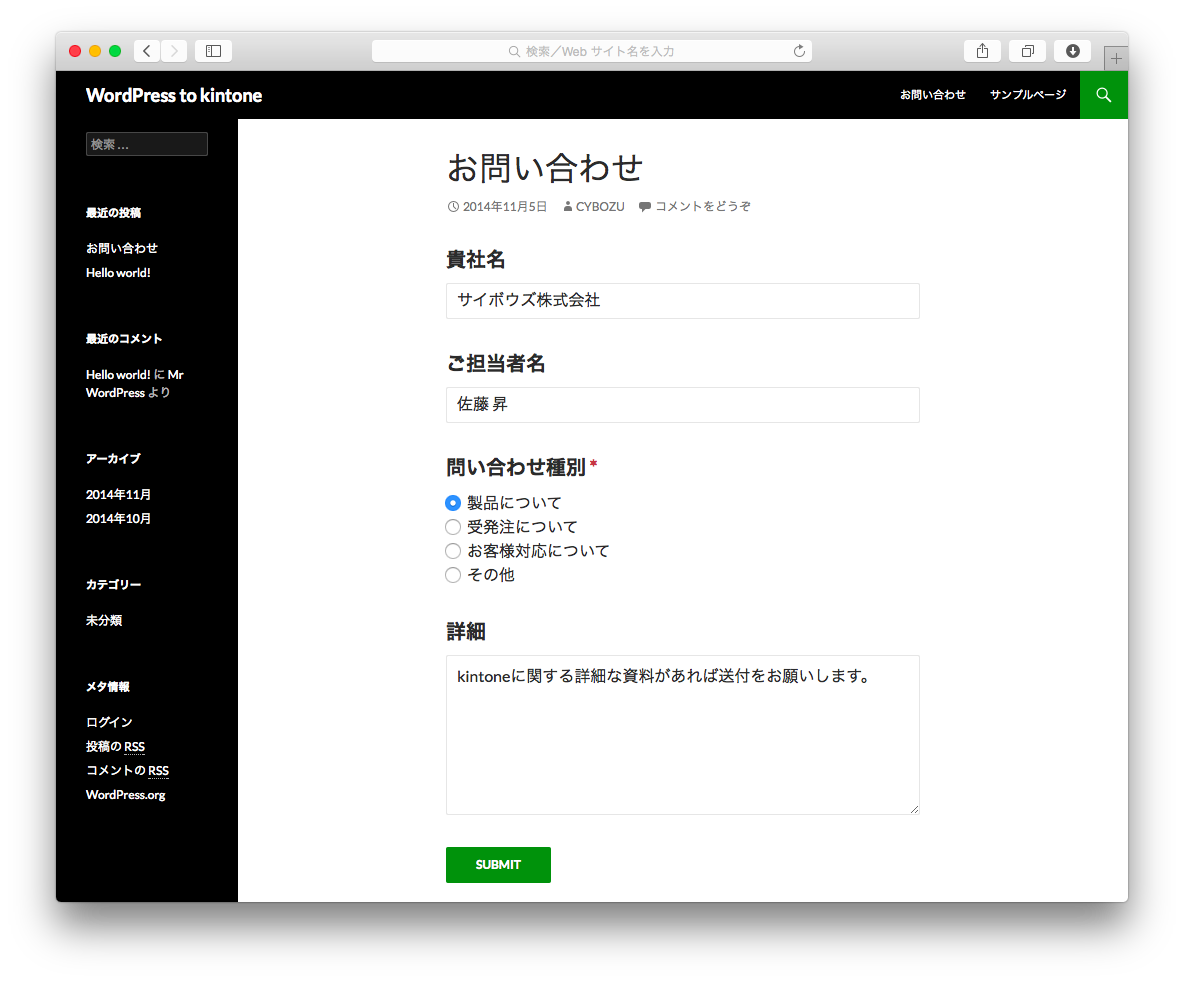Click the 貴社名 input field
Screen dimensions: 1184x982
tap(683, 301)
